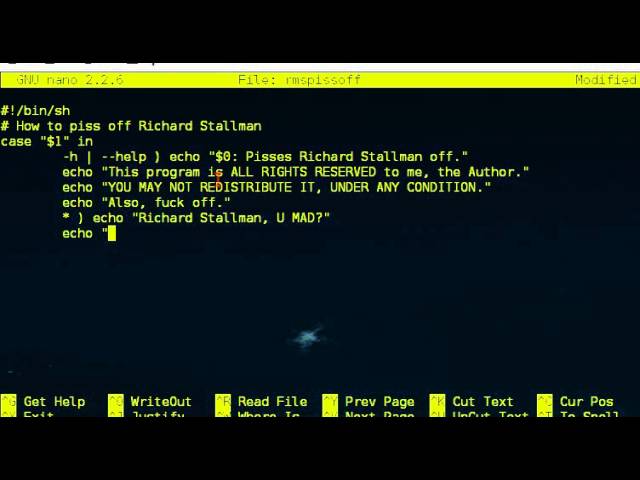Click the '-h | --help )' line
The height and width of the screenshot is (480, 640).
point(265,157)
